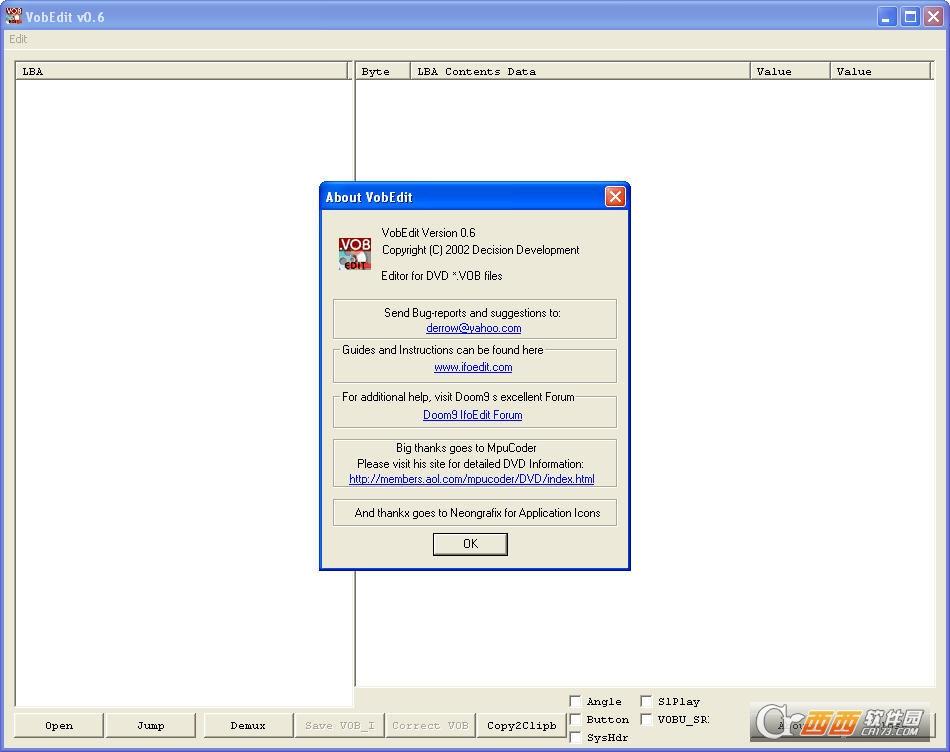Open the derrow@yahoo.com email link

point(474,328)
